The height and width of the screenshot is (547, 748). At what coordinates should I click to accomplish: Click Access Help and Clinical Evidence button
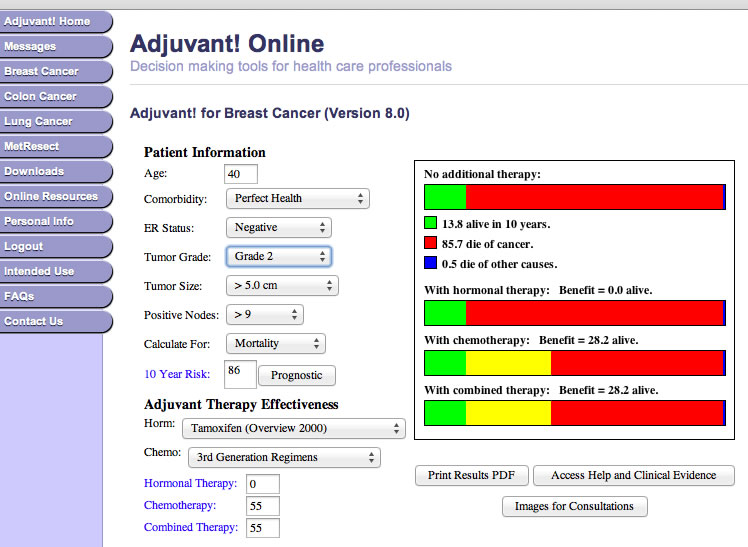tap(634, 475)
